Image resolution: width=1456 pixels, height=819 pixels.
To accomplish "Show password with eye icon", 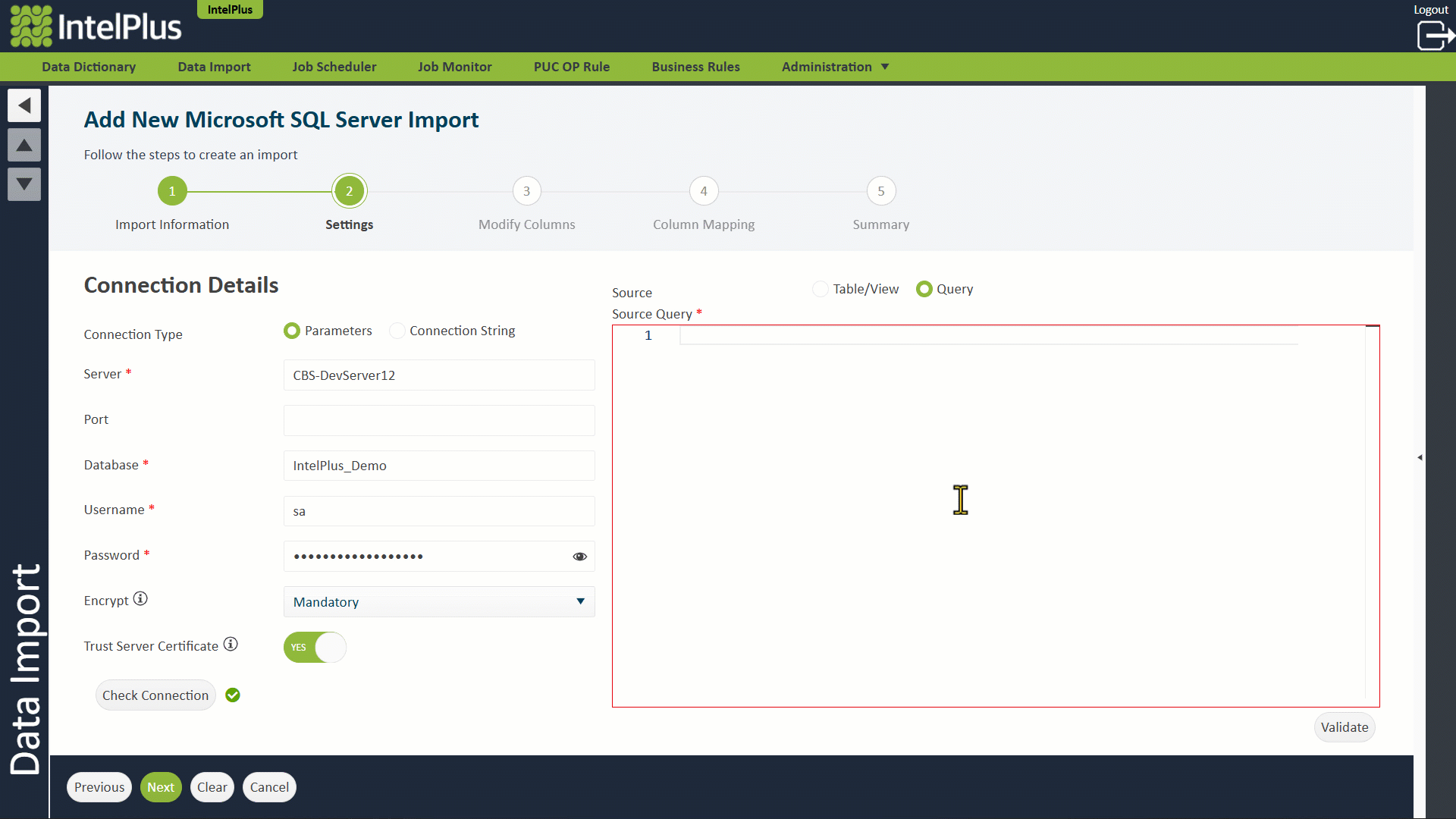I will (579, 557).
